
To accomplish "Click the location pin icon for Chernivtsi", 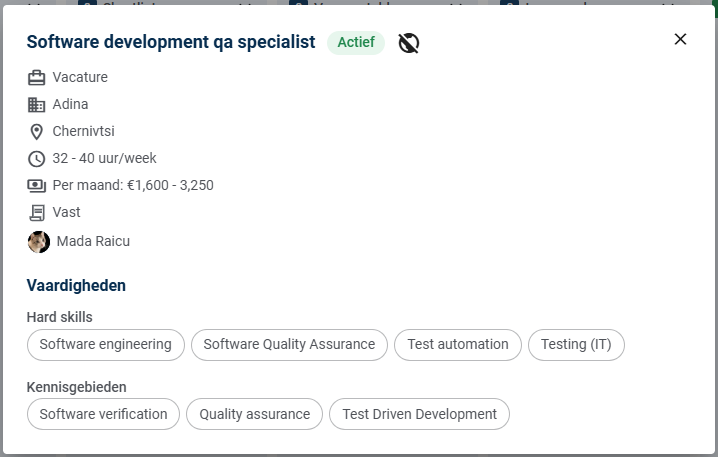I will pos(37,131).
